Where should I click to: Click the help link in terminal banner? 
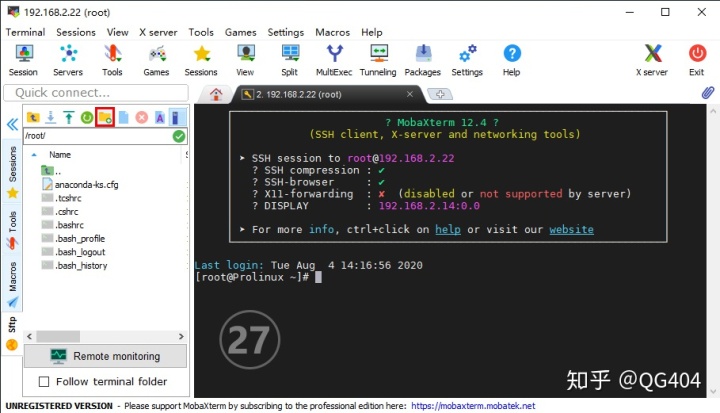click(448, 229)
